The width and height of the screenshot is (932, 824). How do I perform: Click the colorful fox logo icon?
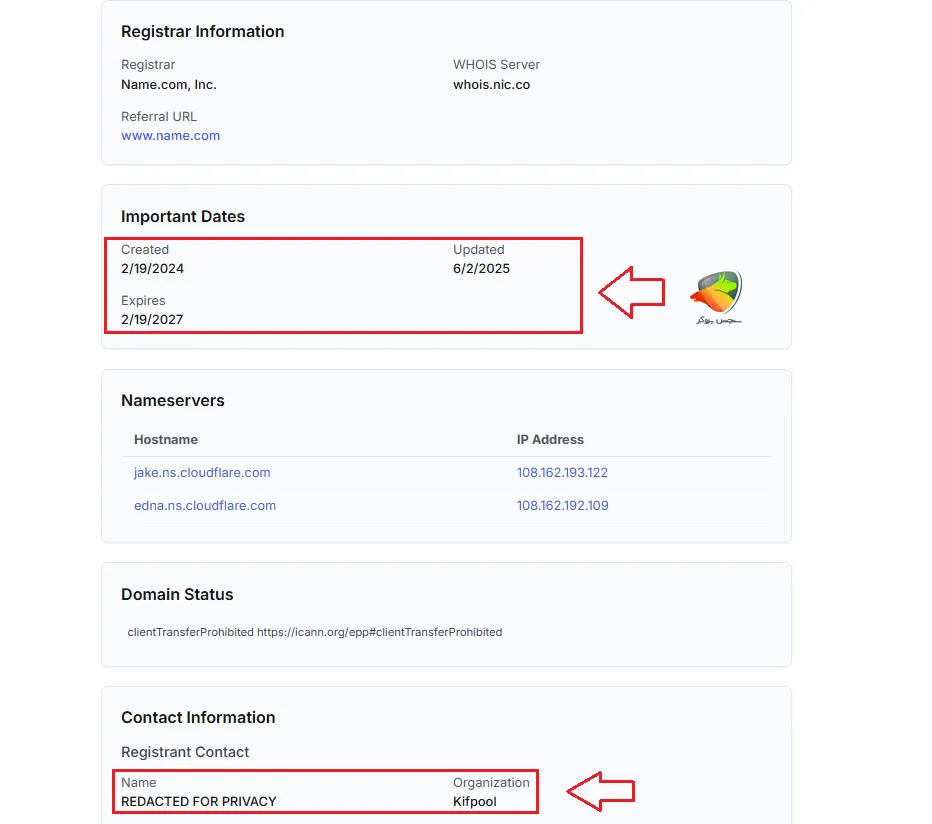tap(717, 292)
